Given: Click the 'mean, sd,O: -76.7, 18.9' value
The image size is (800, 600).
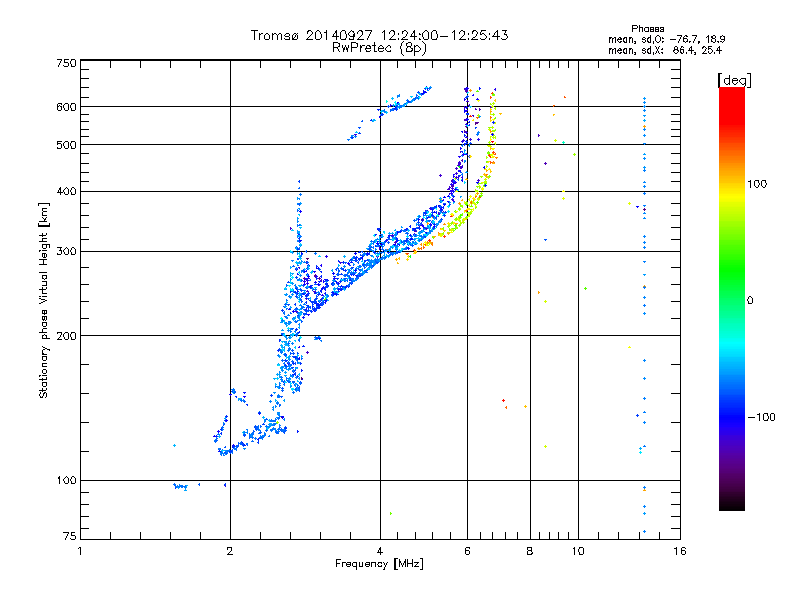Looking at the screenshot, I should coord(666,39).
